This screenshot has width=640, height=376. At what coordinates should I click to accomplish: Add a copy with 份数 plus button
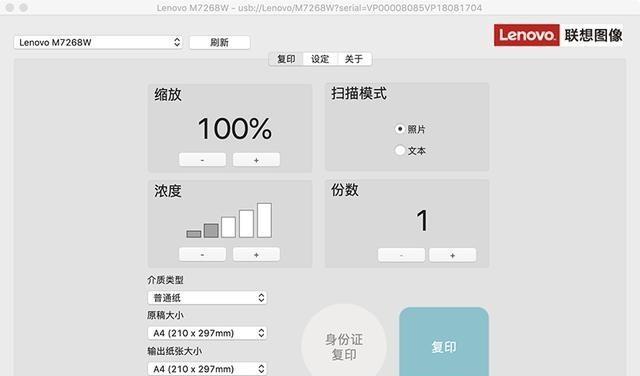[x=453, y=255]
